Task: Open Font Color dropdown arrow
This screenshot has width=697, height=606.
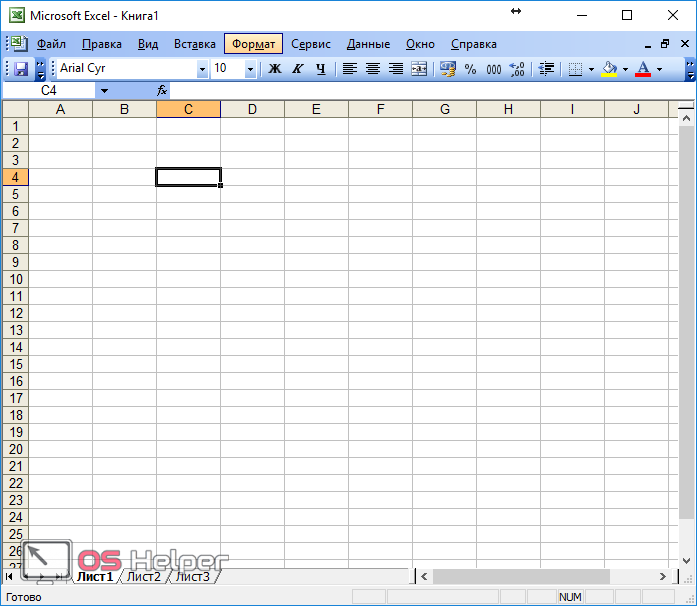Action: click(x=659, y=69)
